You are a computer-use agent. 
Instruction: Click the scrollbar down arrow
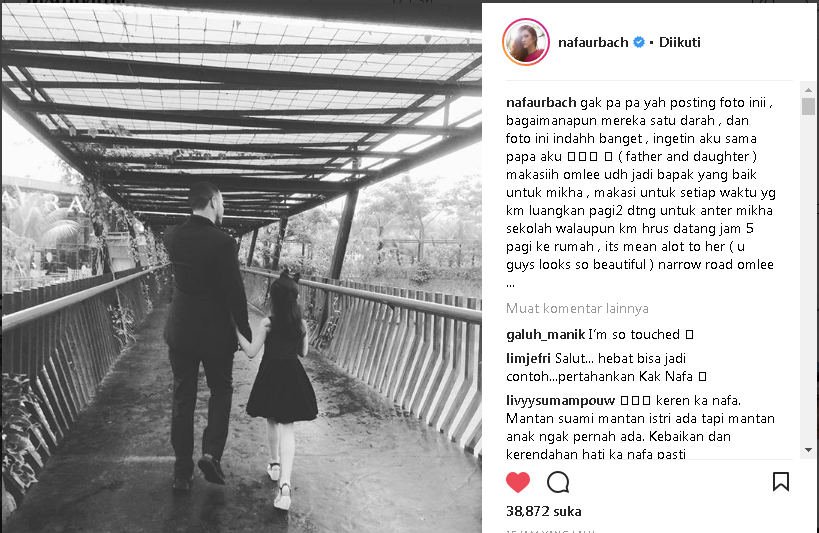(x=808, y=450)
